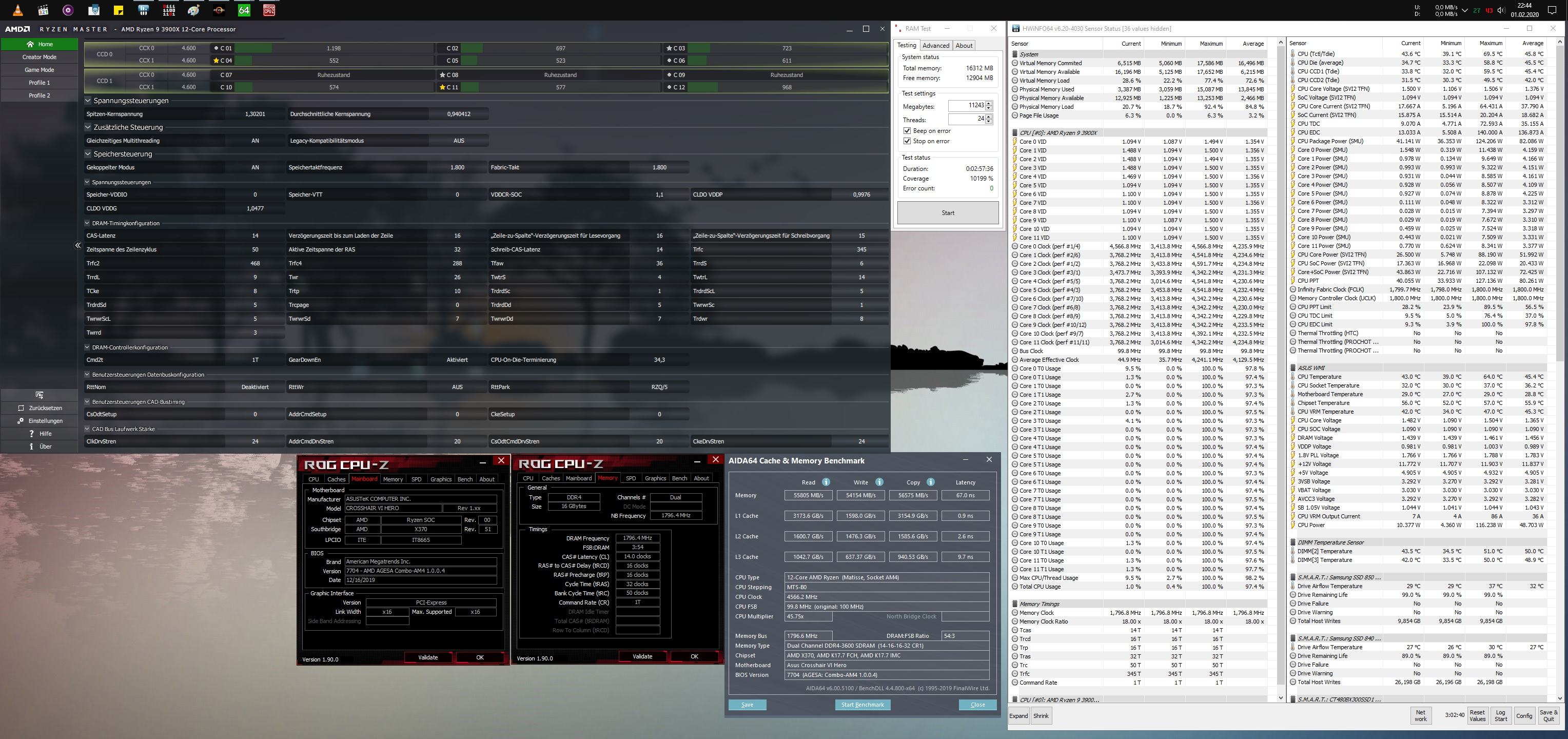Click the Zurücksetzen reset icon in Ryzen Master
The image size is (1568, 739).
22,408
